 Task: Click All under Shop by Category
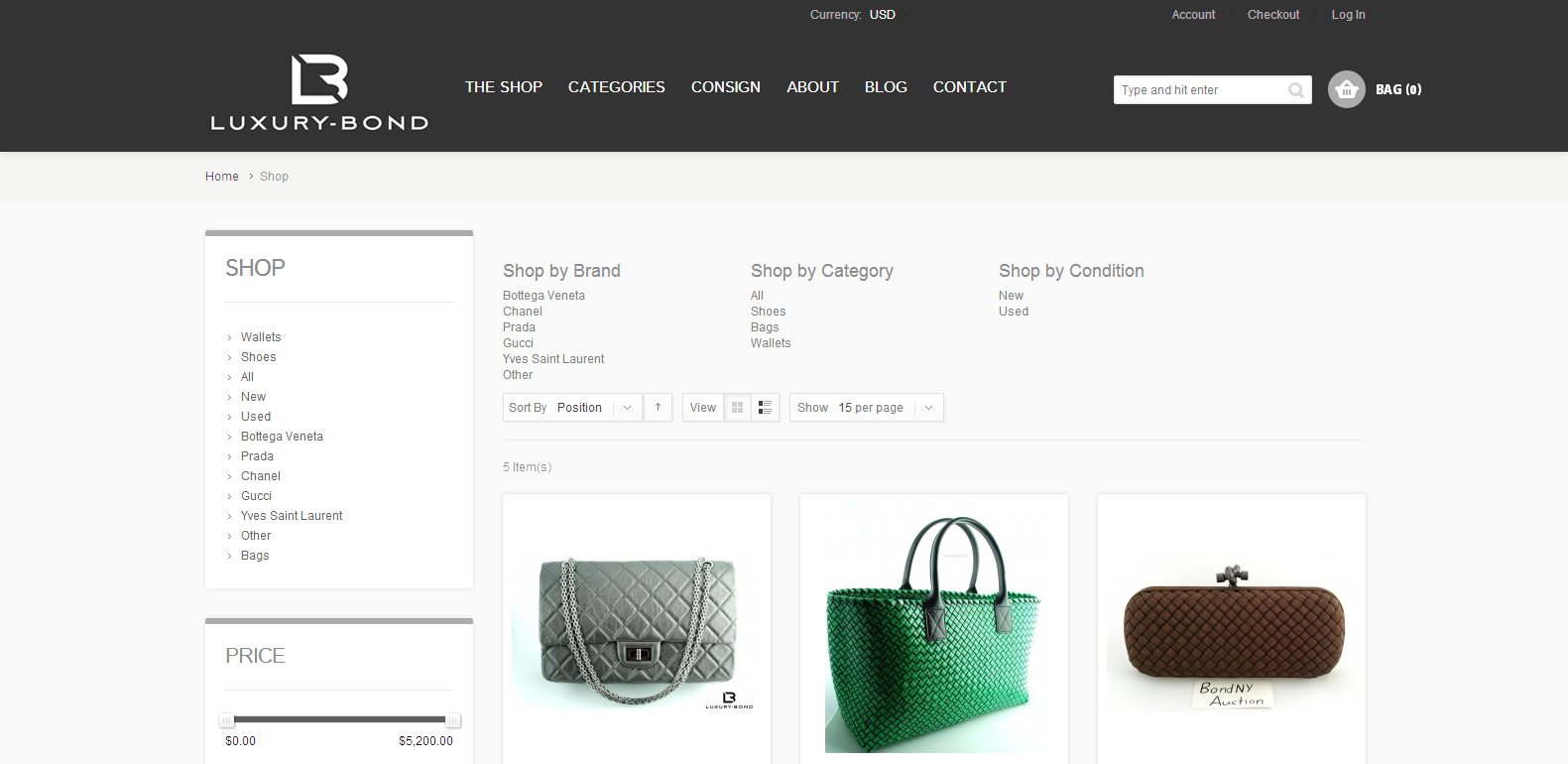(757, 296)
